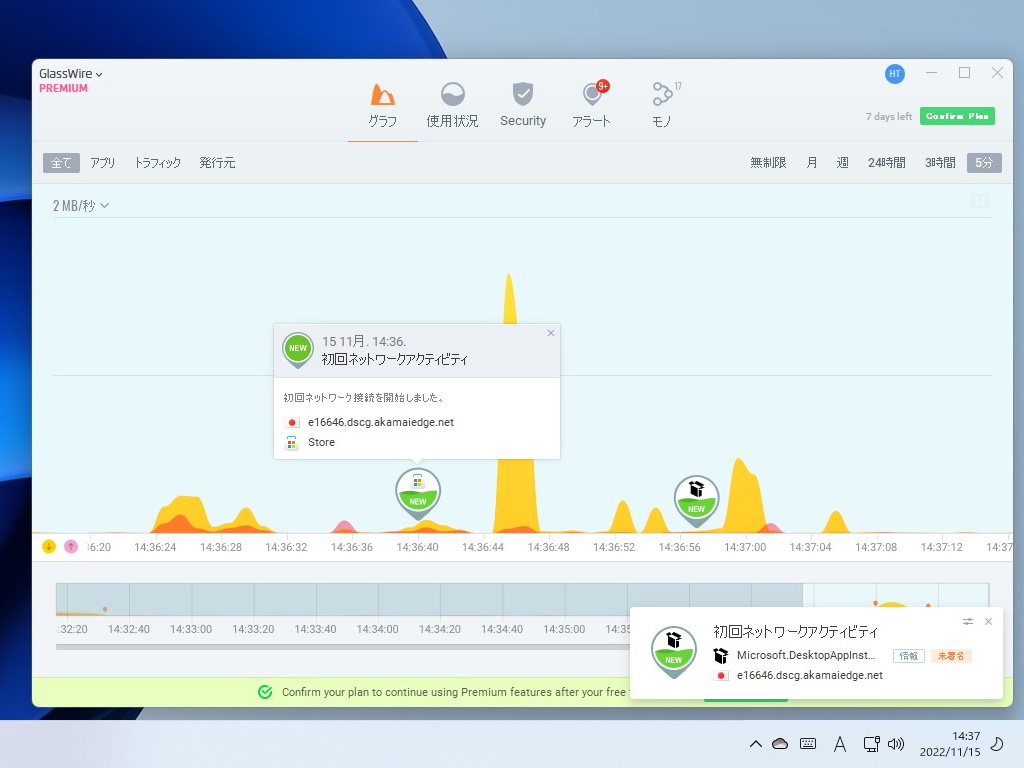
Task: Toggle the yellow download traffic arrow
Action: pyautogui.click(x=48, y=546)
